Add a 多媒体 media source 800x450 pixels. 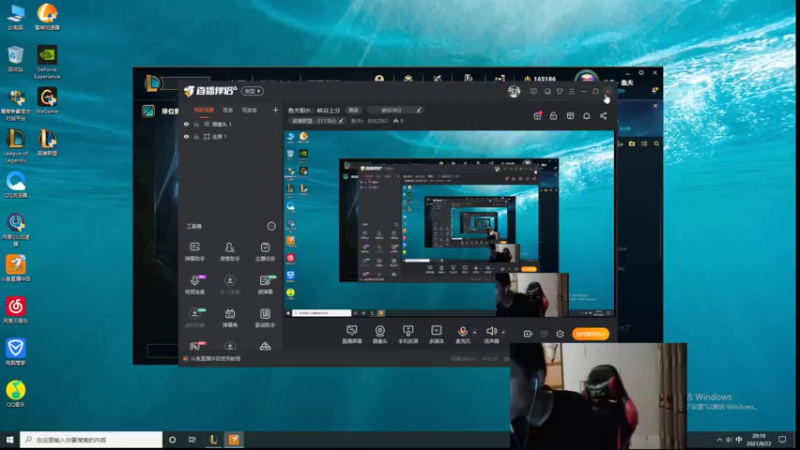[436, 334]
